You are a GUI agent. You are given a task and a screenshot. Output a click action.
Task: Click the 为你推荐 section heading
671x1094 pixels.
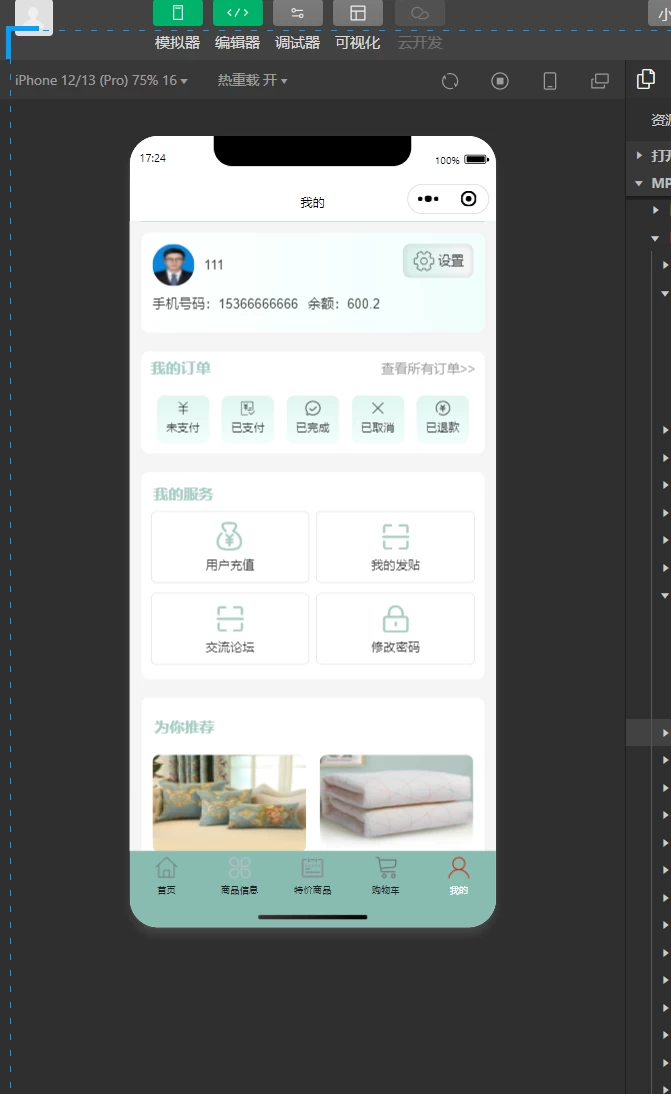[x=184, y=727]
